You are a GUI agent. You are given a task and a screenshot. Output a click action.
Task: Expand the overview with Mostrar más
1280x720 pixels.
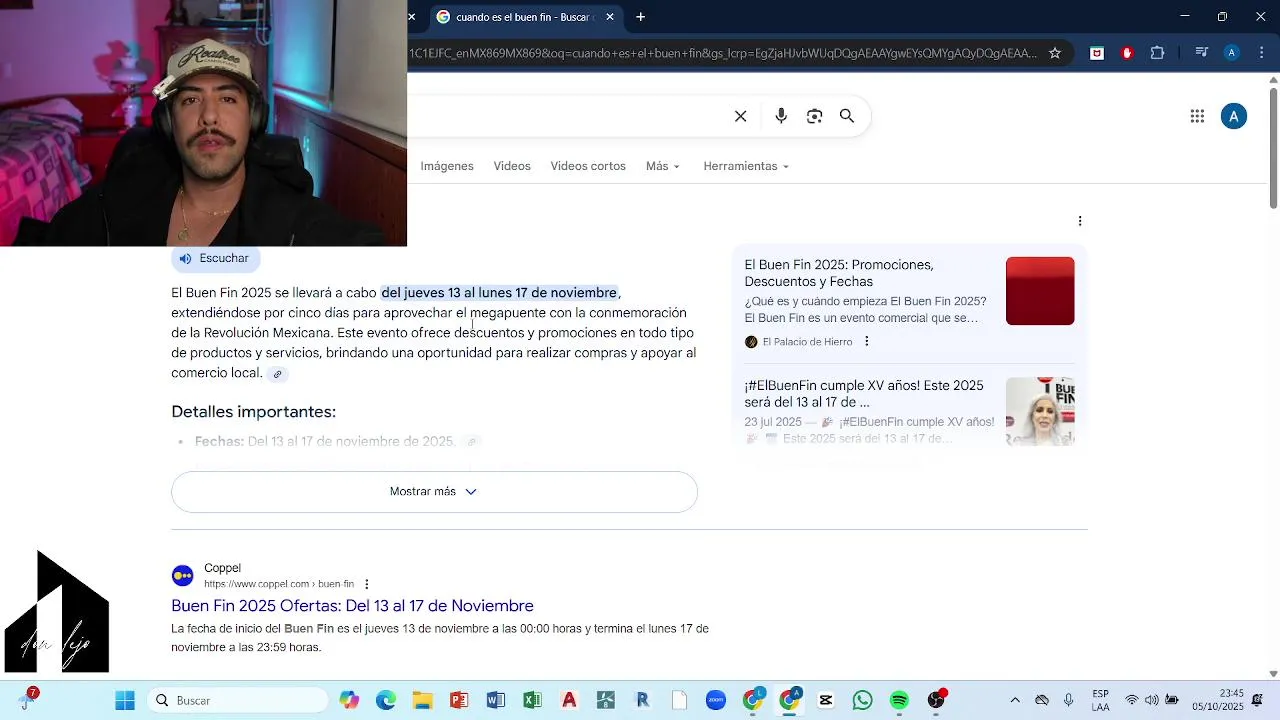point(434,492)
